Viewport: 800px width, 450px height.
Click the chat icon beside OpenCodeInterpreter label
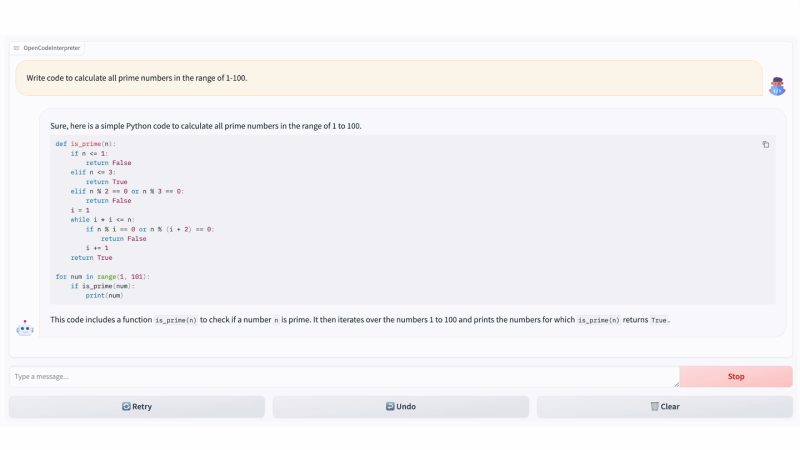[x=16, y=48]
